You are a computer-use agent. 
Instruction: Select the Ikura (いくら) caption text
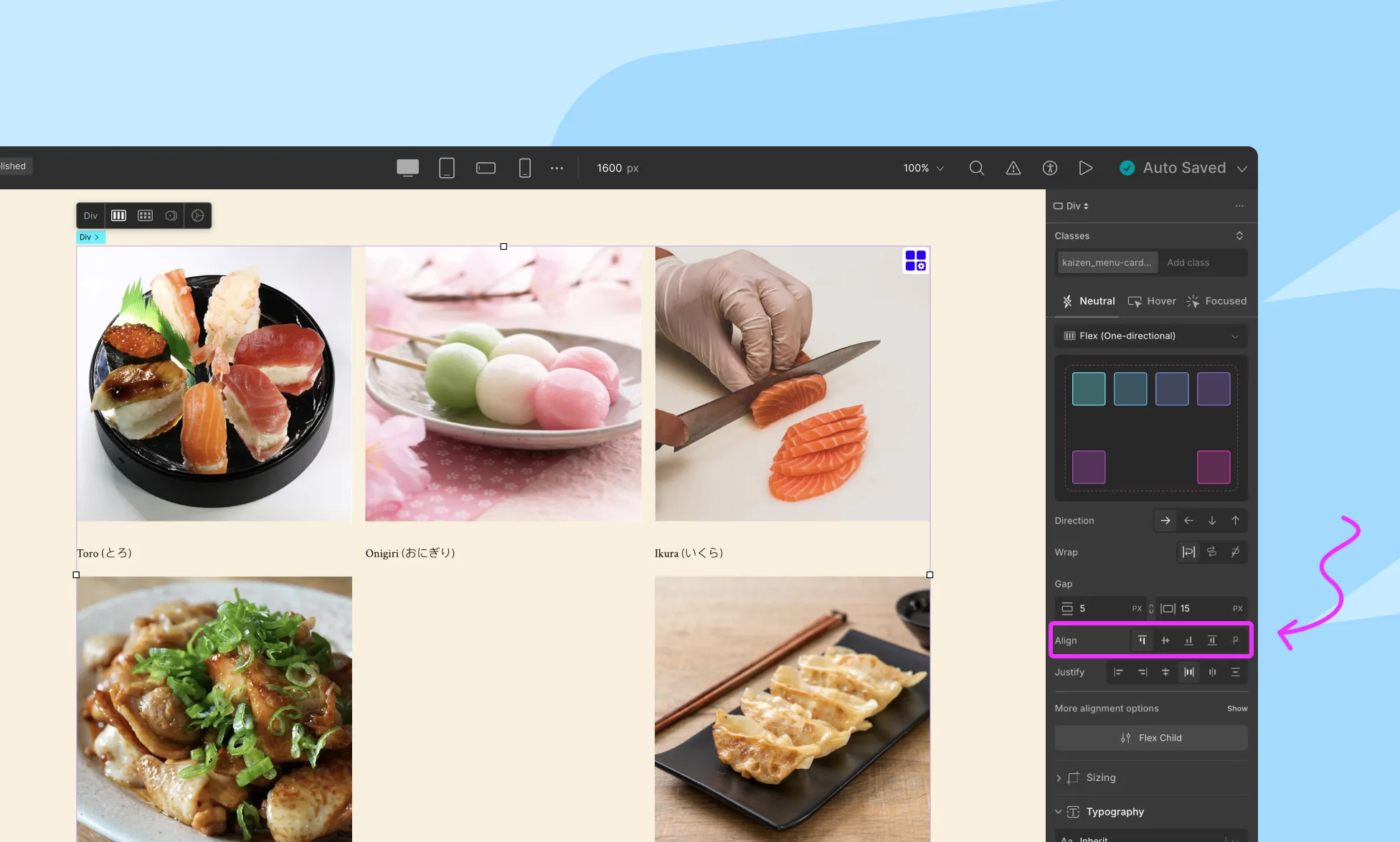click(689, 553)
